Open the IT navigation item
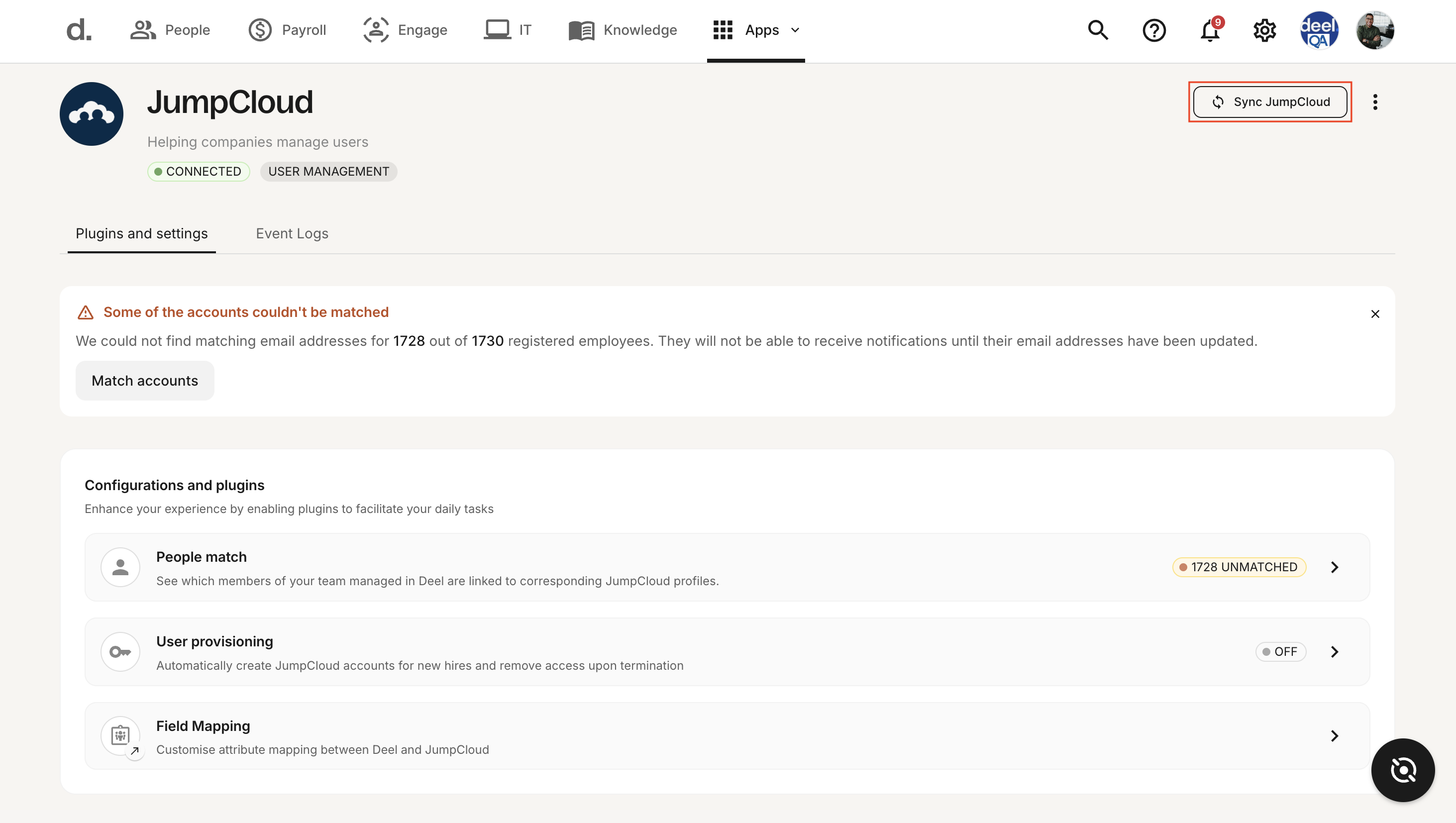 pyautogui.click(x=508, y=30)
